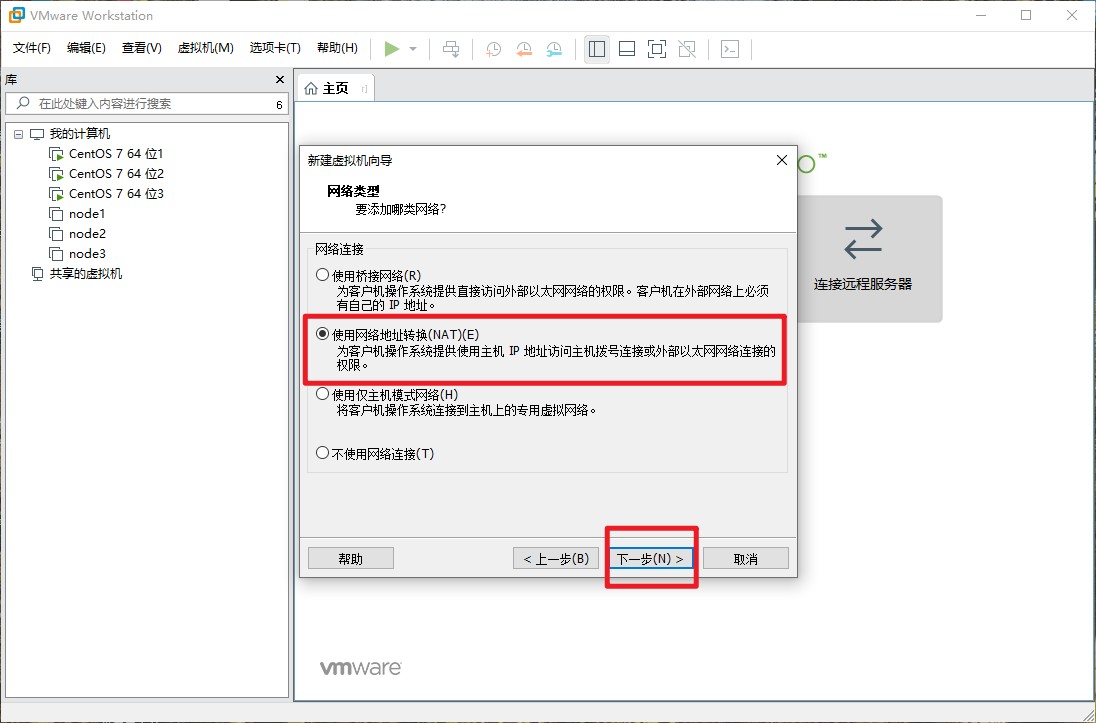
Task: Select node1 in the library
Action: coord(87,214)
